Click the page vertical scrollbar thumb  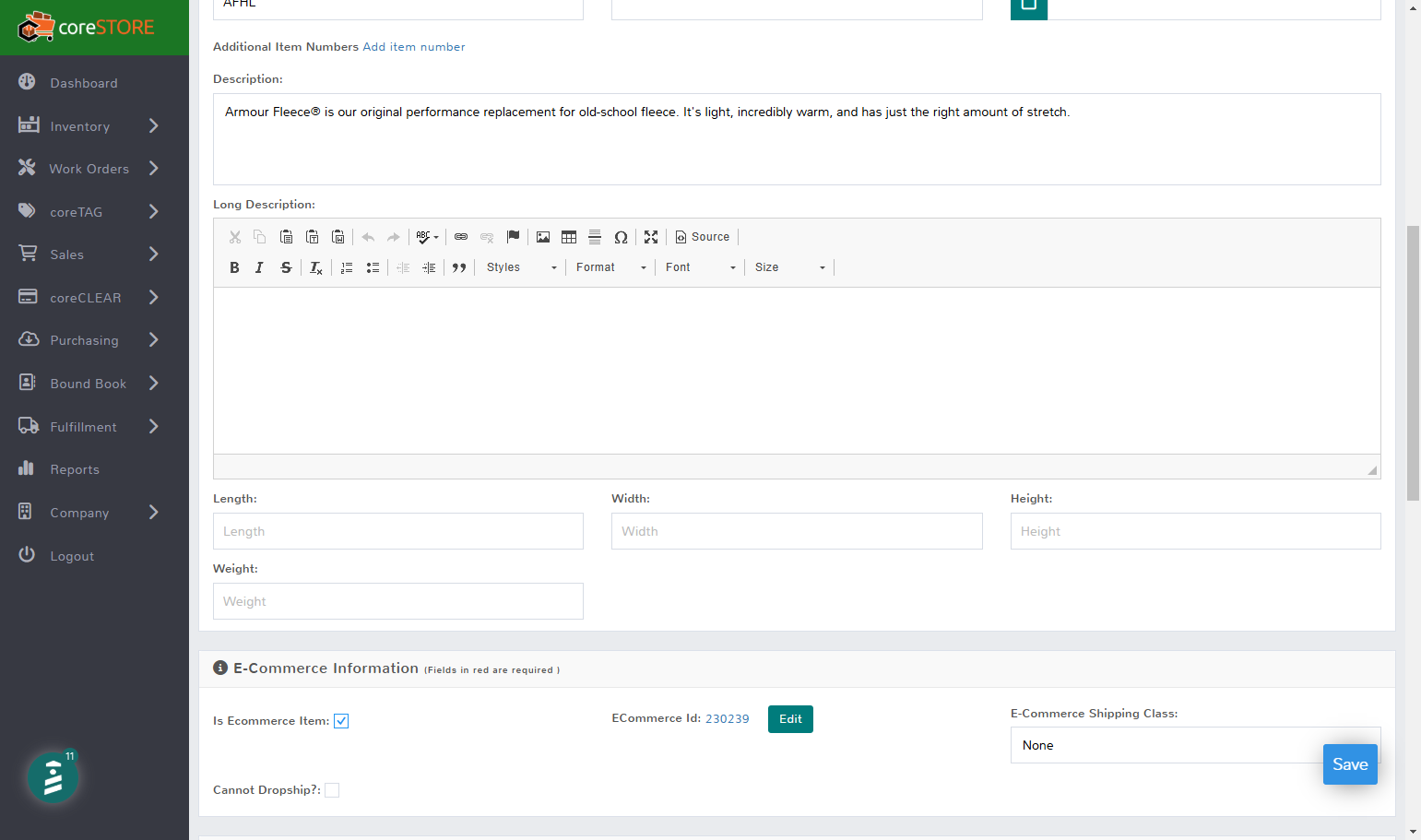point(1413,362)
